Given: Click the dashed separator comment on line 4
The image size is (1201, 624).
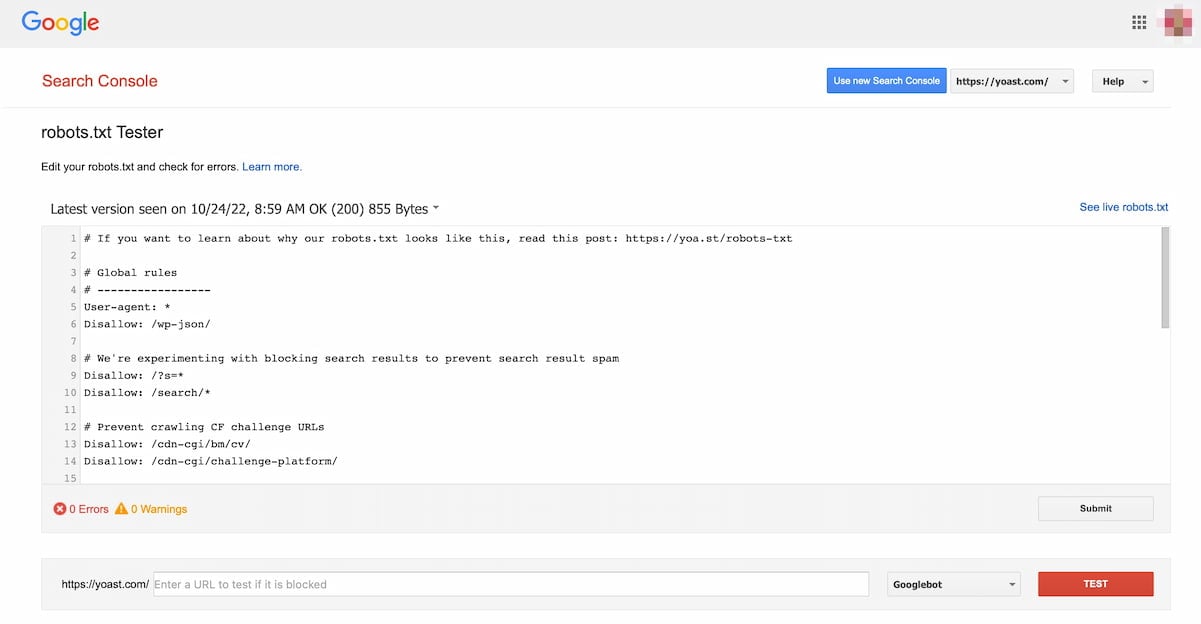Looking at the screenshot, I should (147, 290).
